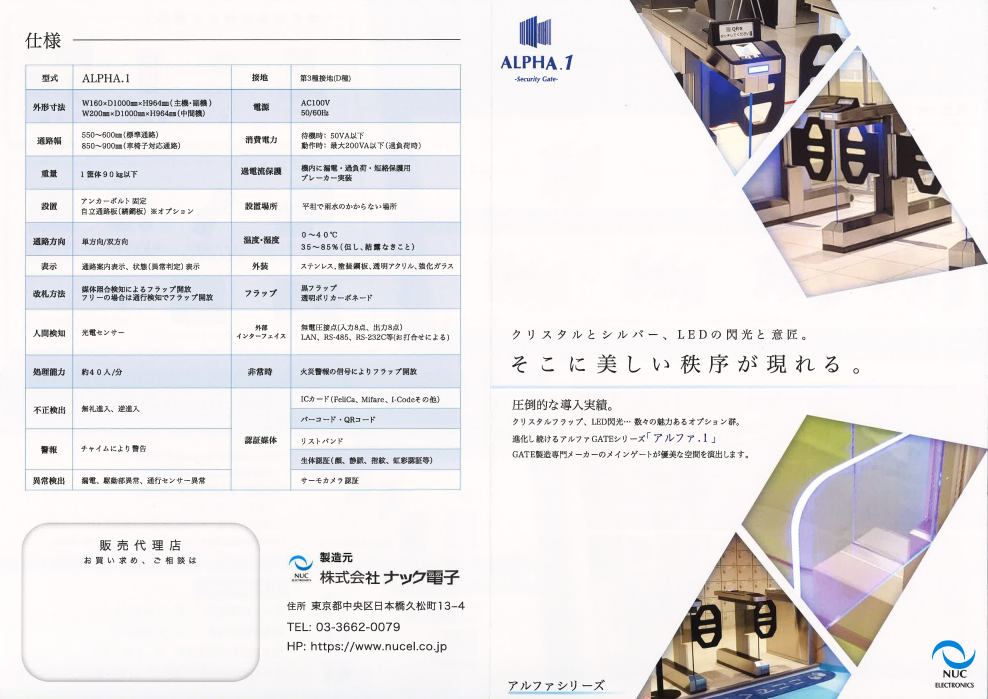The width and height of the screenshot is (988, 699).
Task: Click the 処理能力 row header
Action: [x=49, y=372]
